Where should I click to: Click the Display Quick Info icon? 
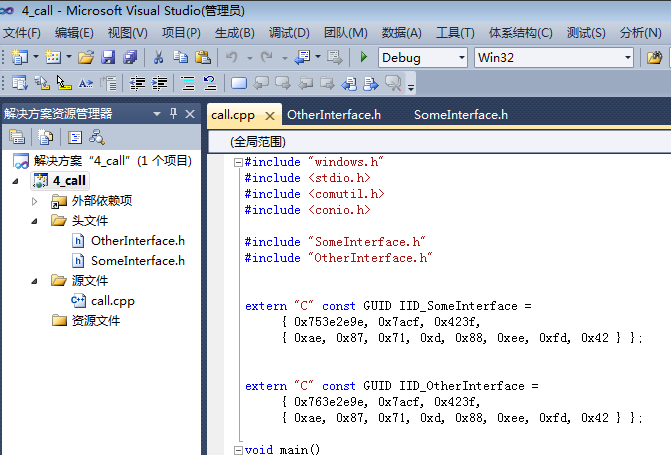[64, 83]
